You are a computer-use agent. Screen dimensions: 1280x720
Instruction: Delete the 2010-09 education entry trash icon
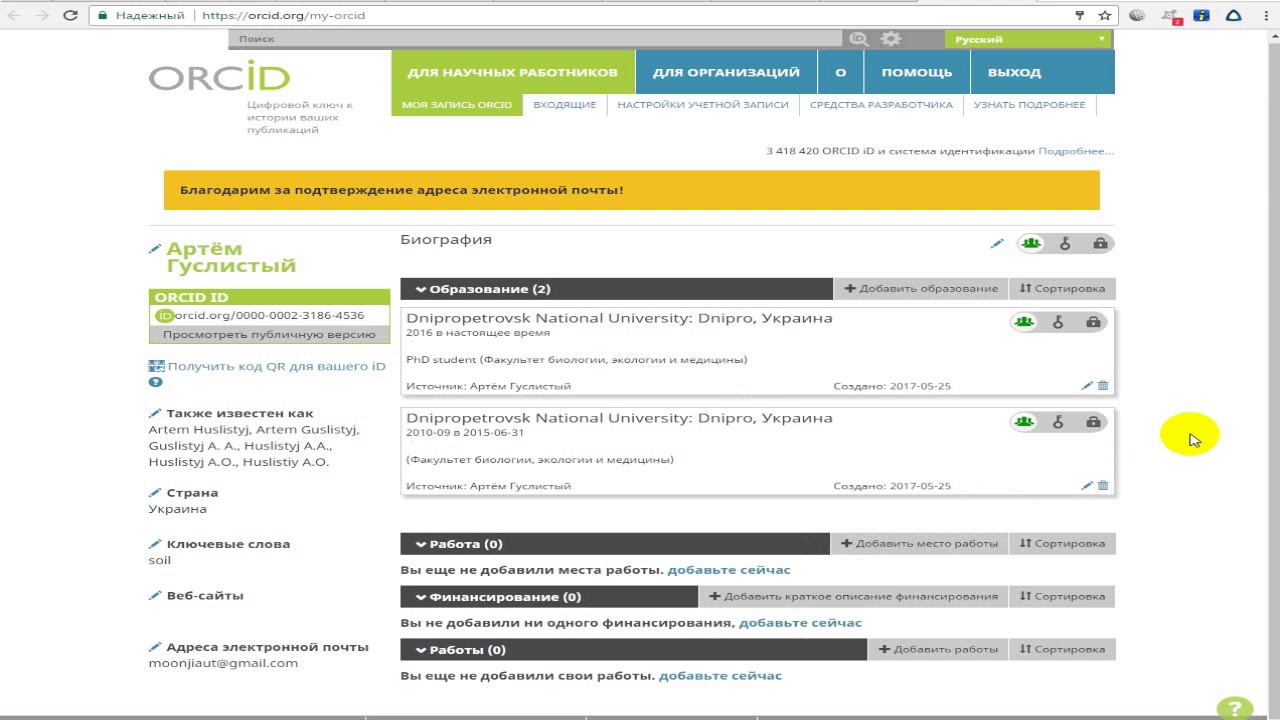1103,486
